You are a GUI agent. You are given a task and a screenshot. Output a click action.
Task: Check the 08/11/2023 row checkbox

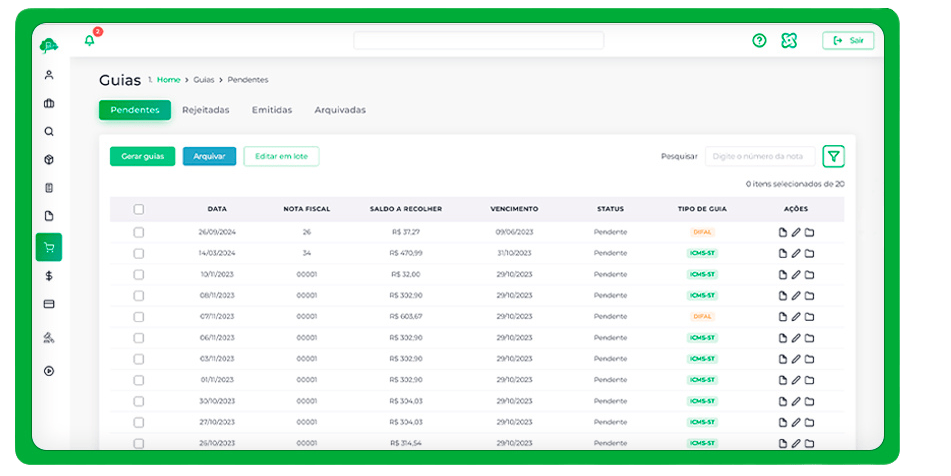[x=139, y=296]
